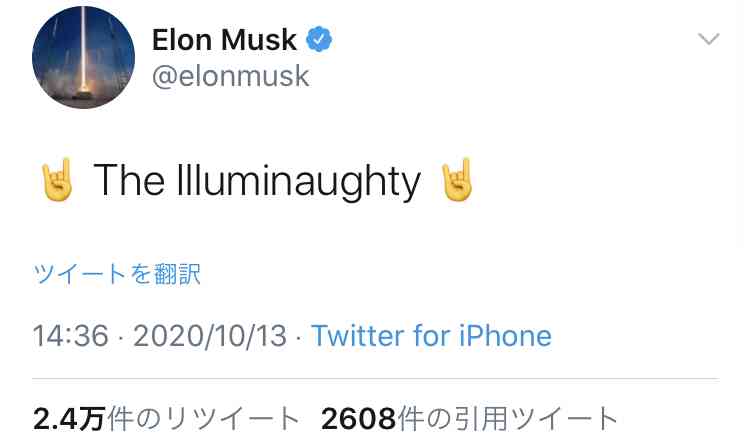
Task: Click the @elonmusk handle
Action: coord(230,76)
